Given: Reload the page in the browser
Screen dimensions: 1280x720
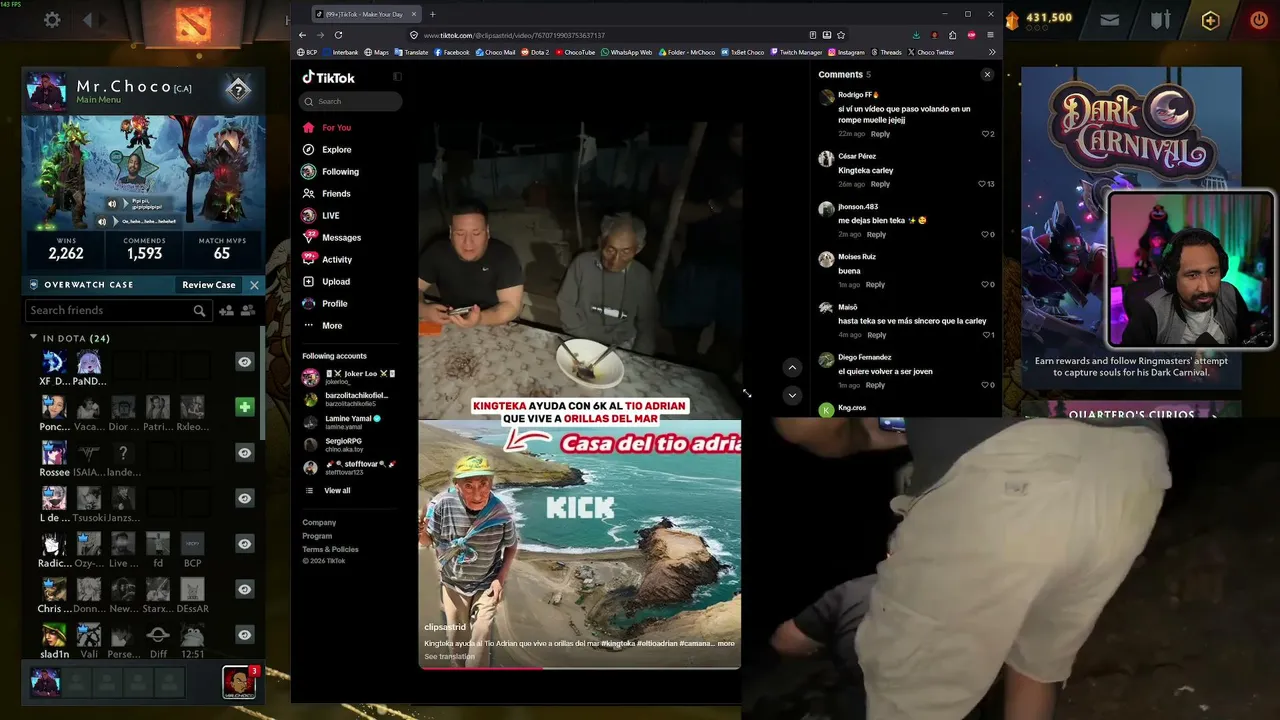Looking at the screenshot, I should 338,35.
